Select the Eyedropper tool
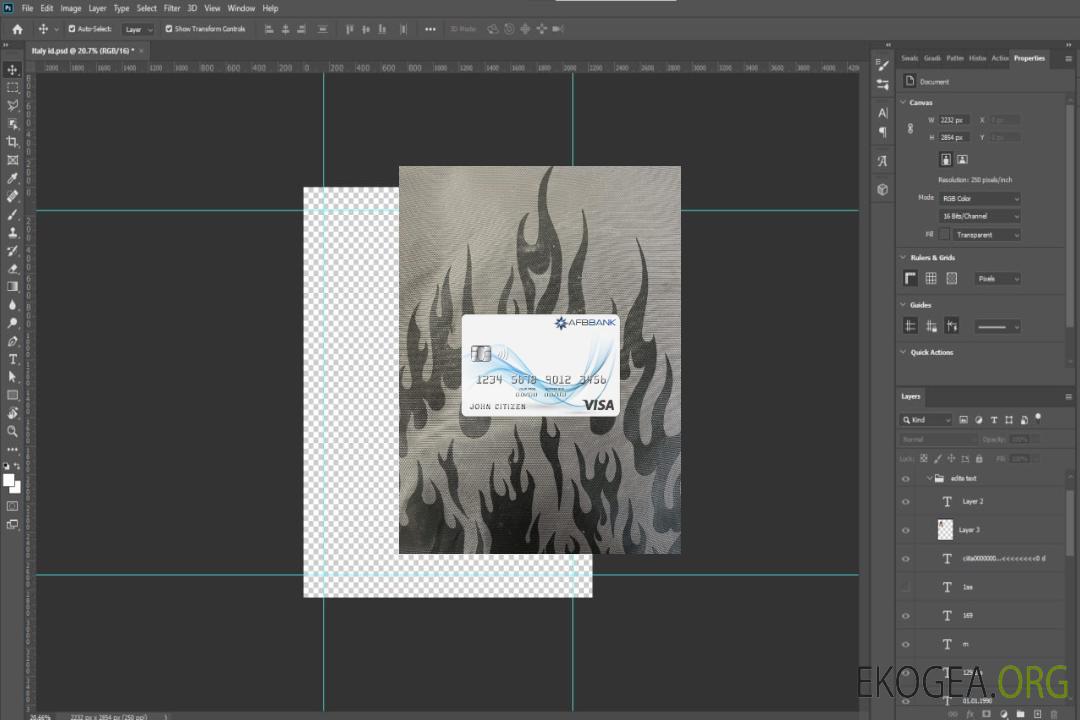The width and height of the screenshot is (1080, 720). click(13, 178)
